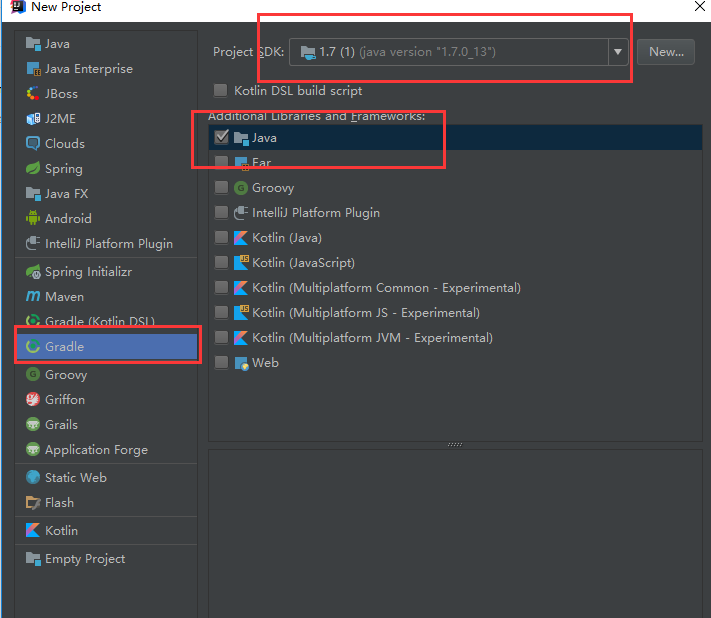Open the Project SDK dropdown arrow
The height and width of the screenshot is (618, 711).
tap(618, 52)
